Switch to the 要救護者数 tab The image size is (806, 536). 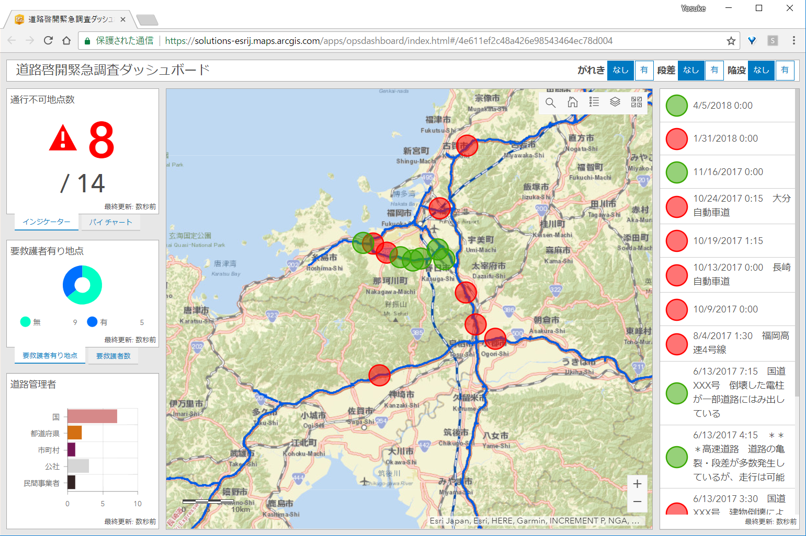click(113, 356)
